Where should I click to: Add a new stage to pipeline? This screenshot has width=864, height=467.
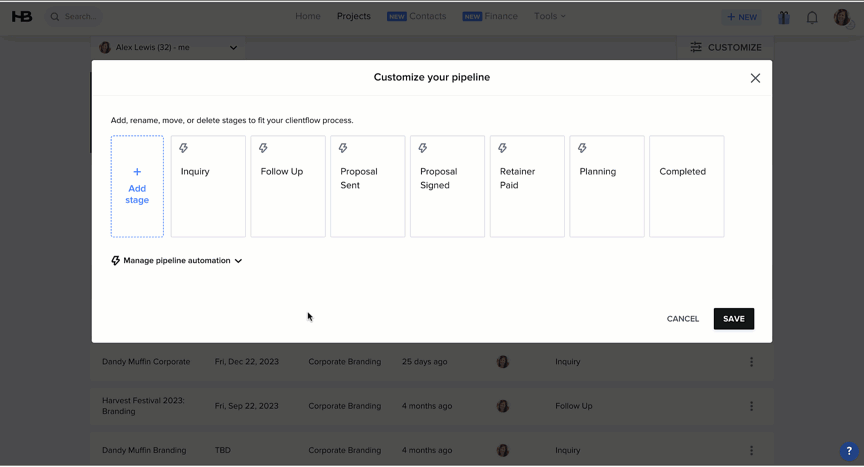click(x=137, y=186)
